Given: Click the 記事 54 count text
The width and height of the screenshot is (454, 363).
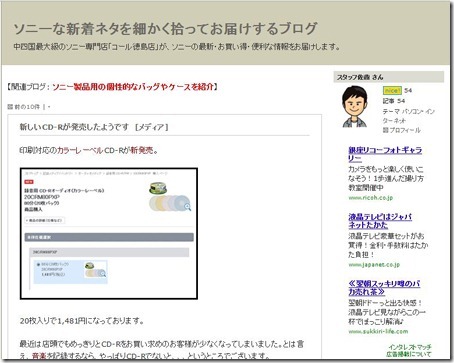Looking at the screenshot, I should click(x=394, y=101).
